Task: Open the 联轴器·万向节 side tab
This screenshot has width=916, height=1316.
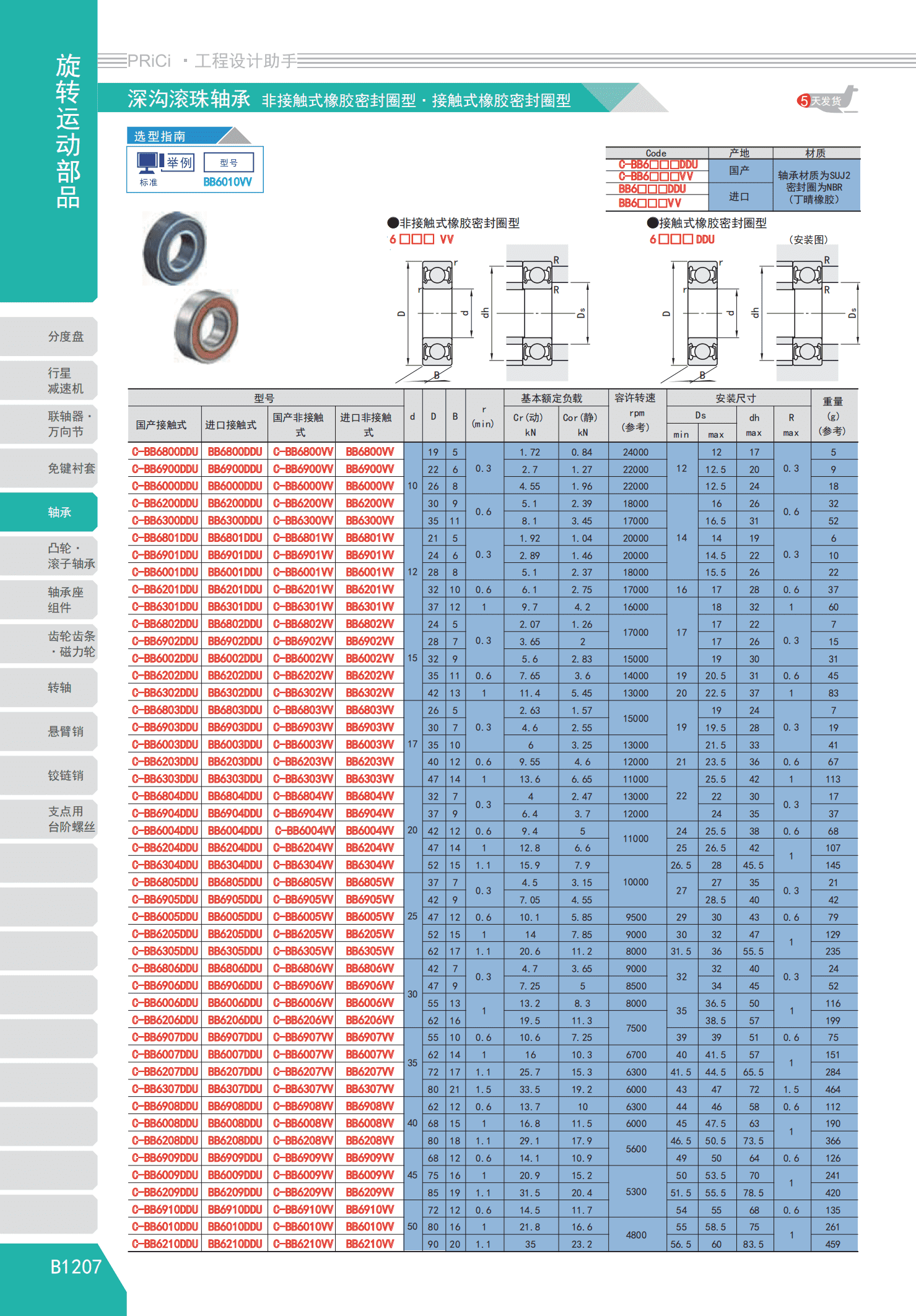Action: click(x=49, y=424)
